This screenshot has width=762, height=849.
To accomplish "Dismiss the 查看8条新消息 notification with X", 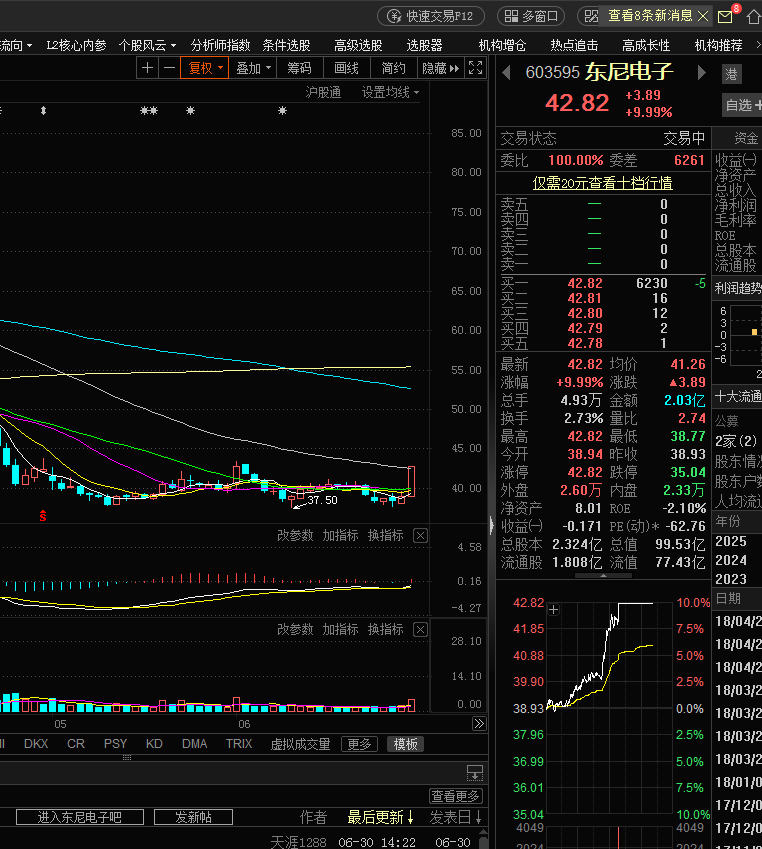I will click(x=703, y=16).
